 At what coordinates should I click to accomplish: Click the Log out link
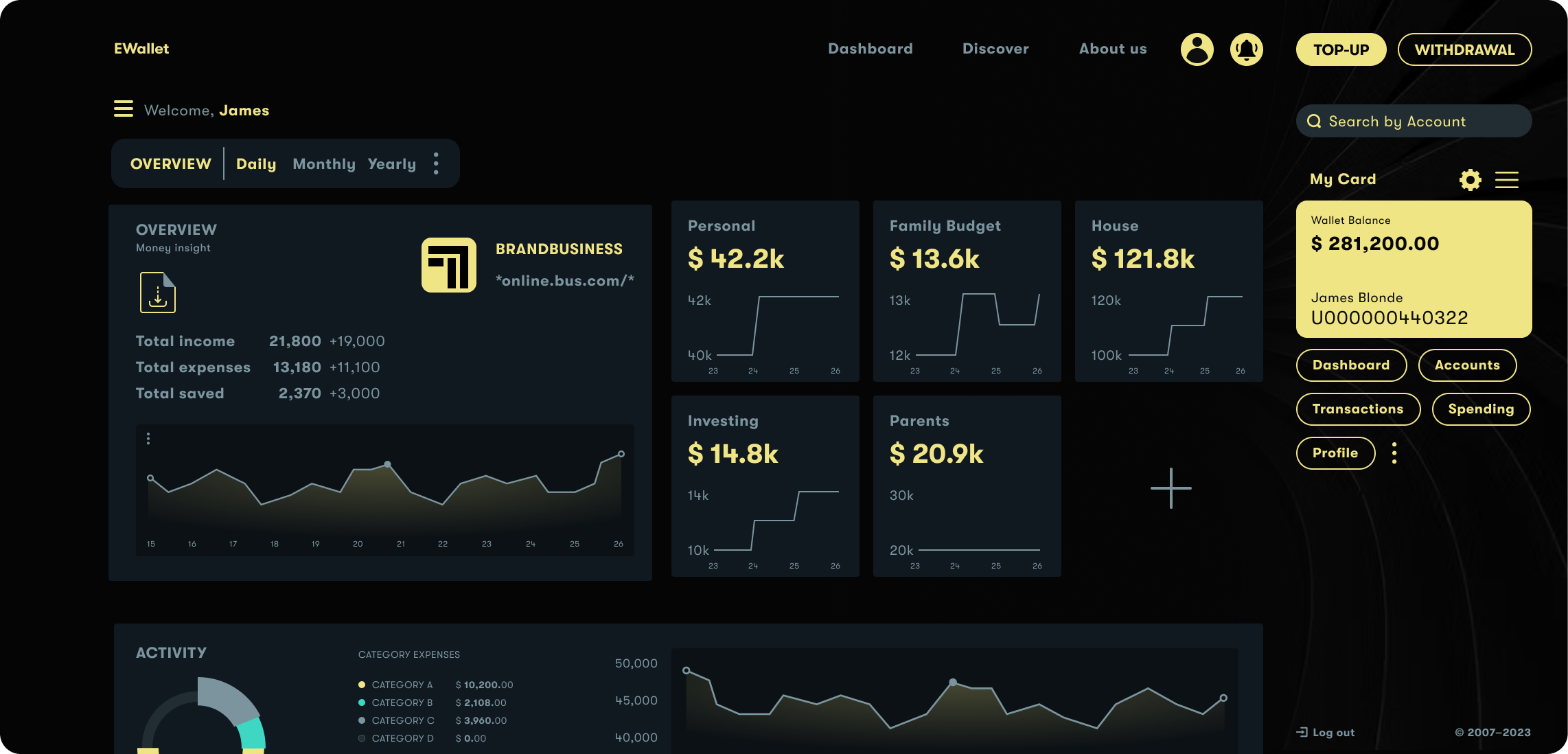[x=1334, y=732]
